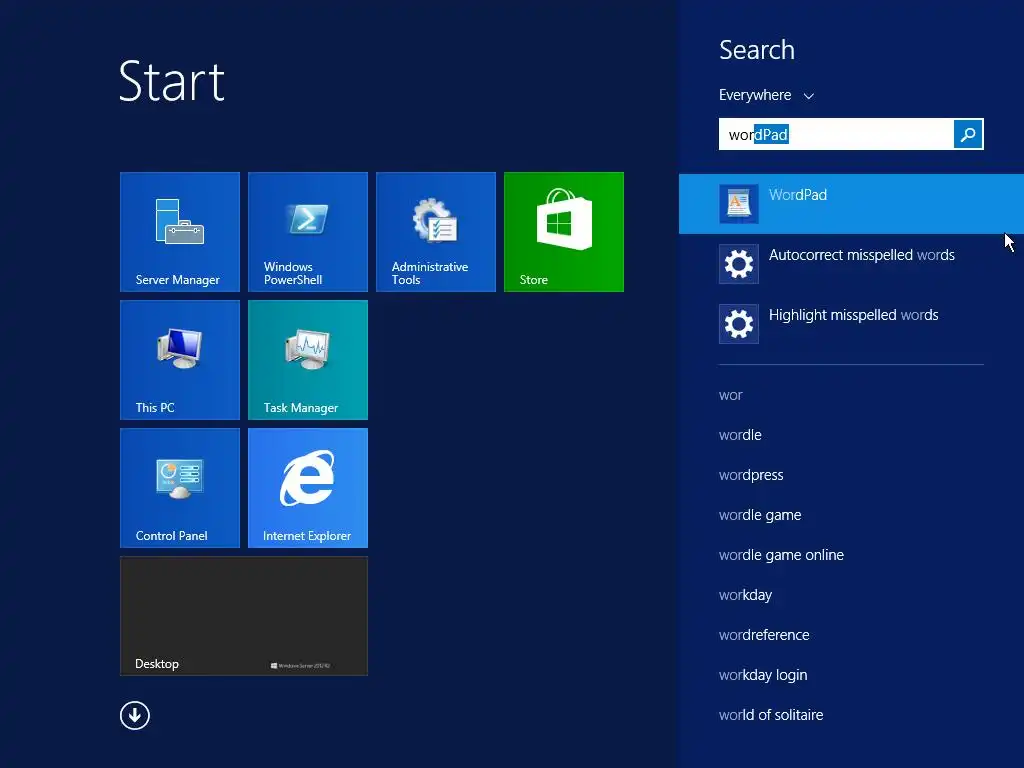Screen dimensions: 1024x768
Task: Click the gear icon beside Highlight misspelled words
Action: tap(739, 324)
